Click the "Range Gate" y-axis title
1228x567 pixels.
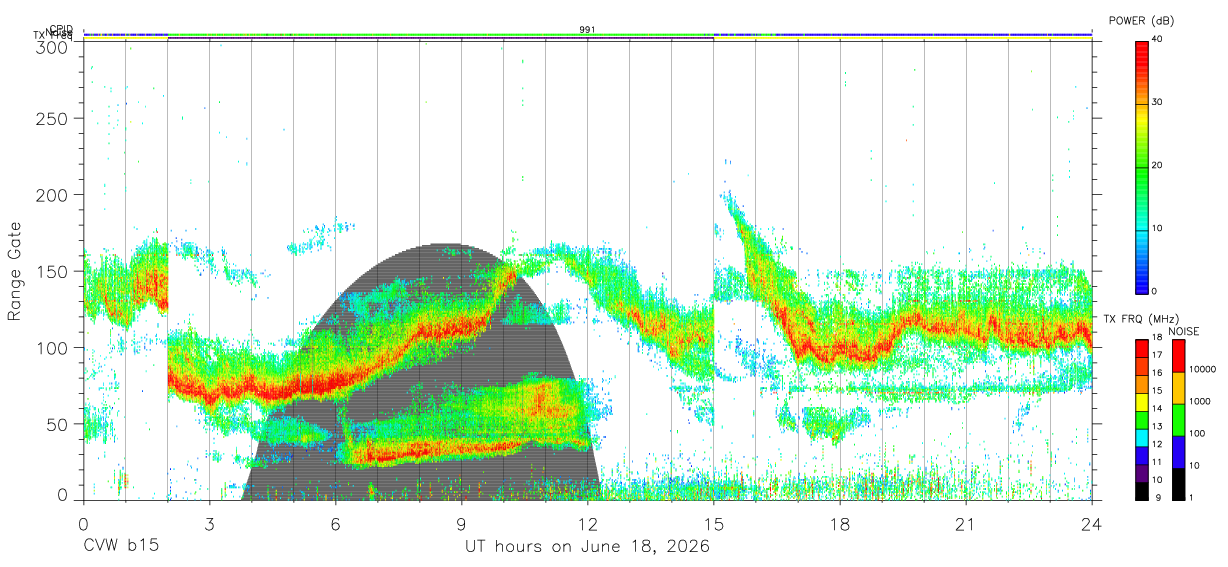point(15,272)
